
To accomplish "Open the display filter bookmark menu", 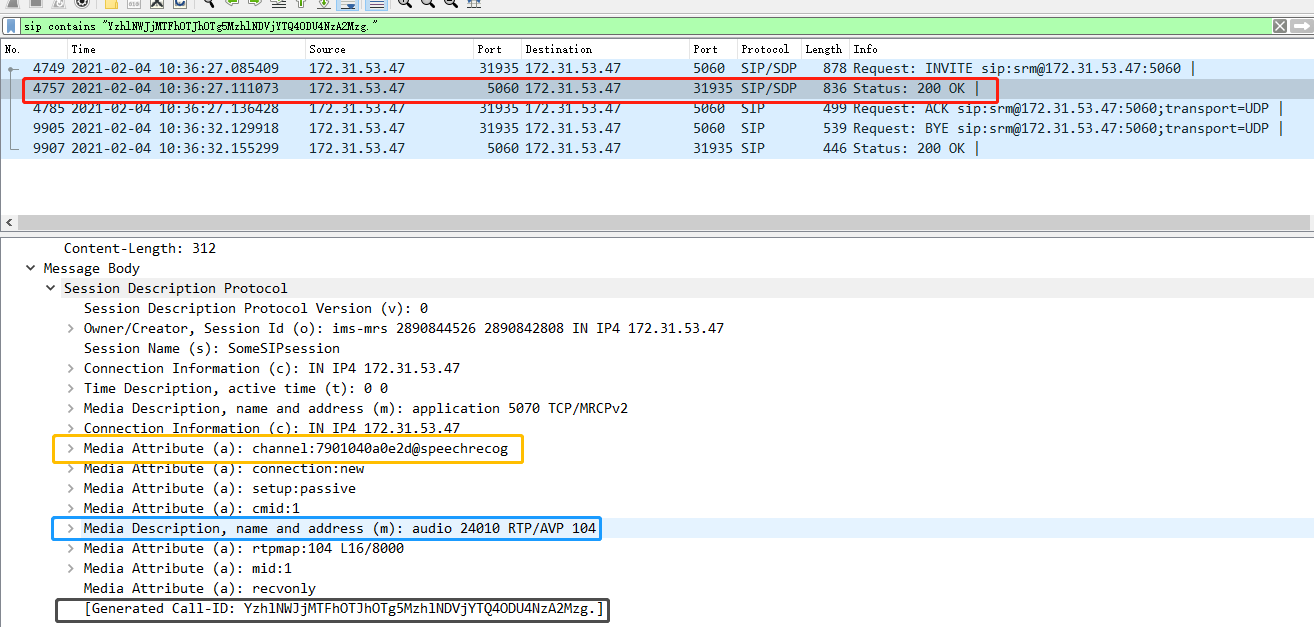I will 11,26.
